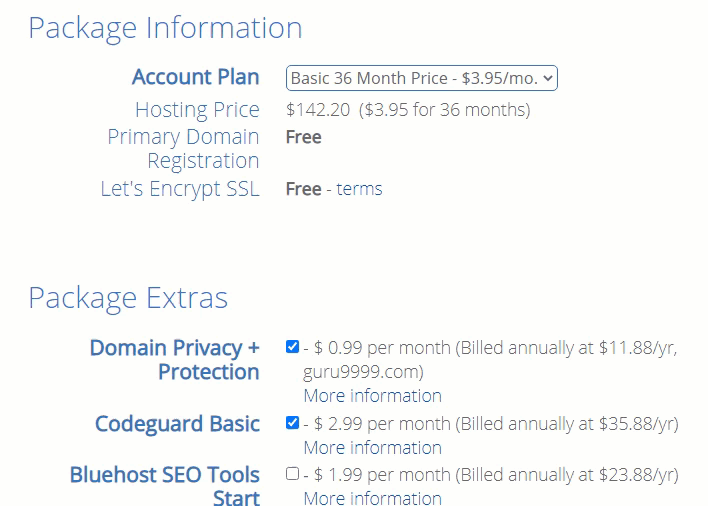Image resolution: width=708 pixels, height=506 pixels.
Task: Click the Account Plan select arrow
Action: 548,78
